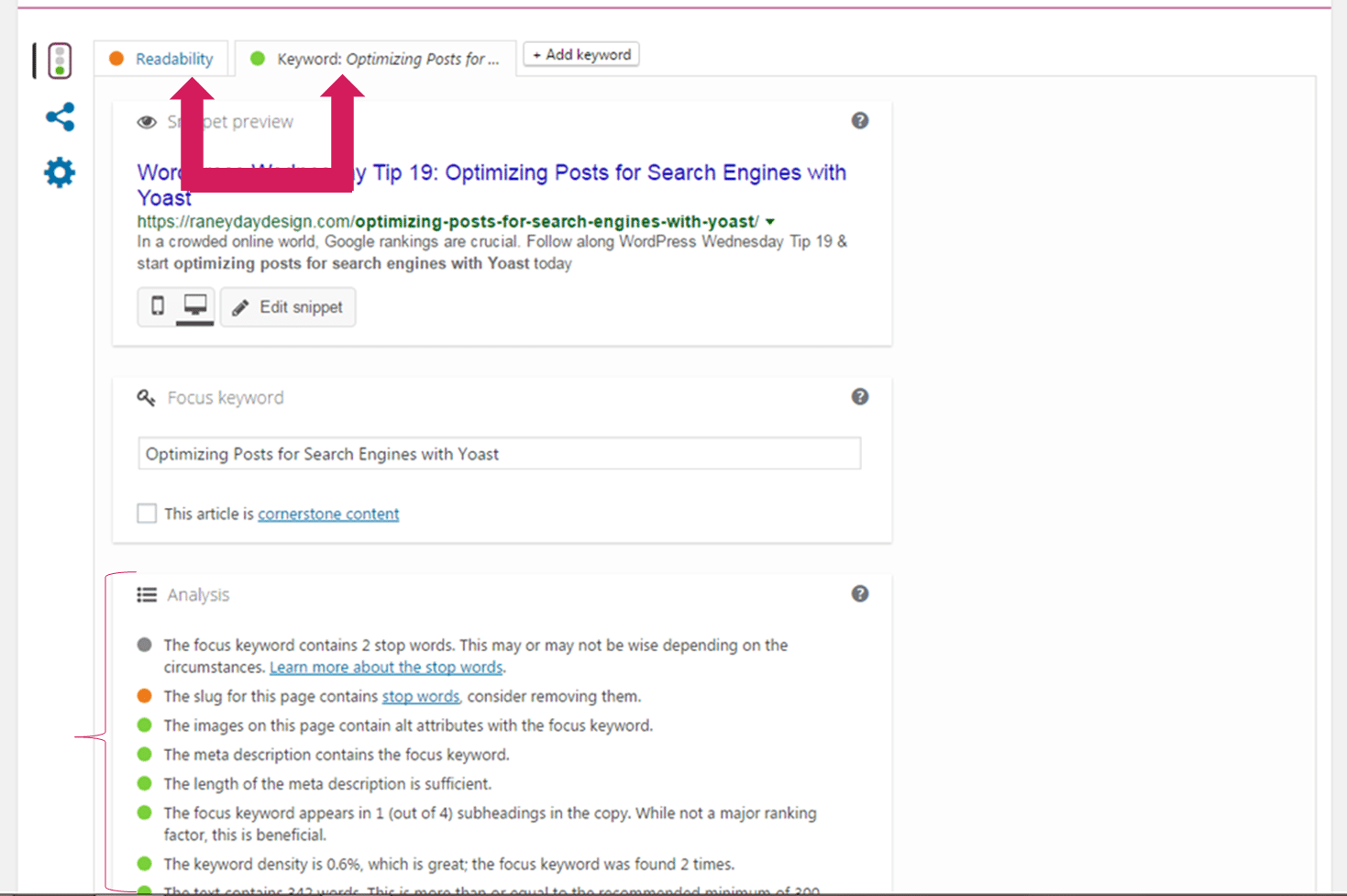Click the green snippet URL

447,221
